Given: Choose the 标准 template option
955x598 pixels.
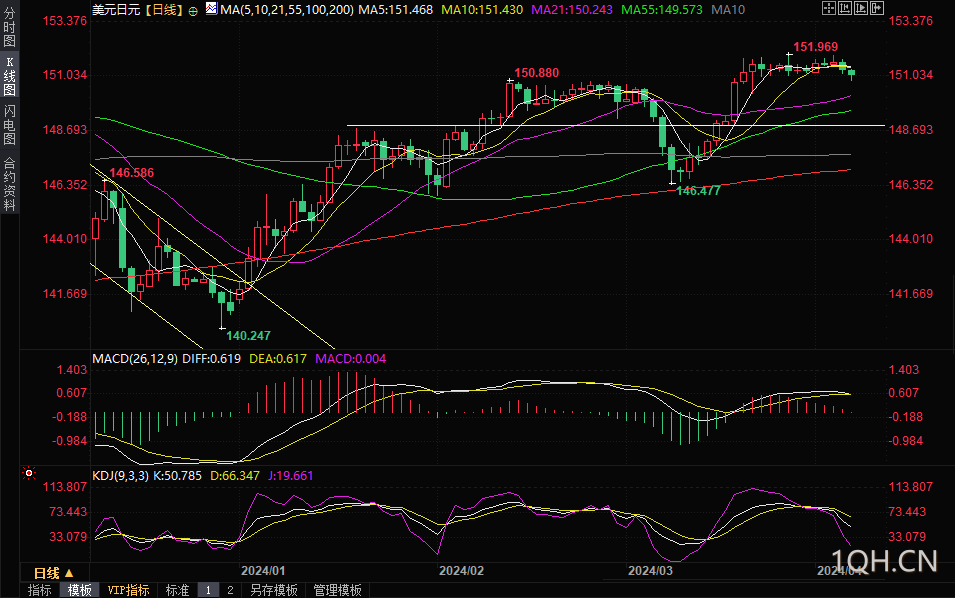Looking at the screenshot, I should pyautogui.click(x=177, y=590).
